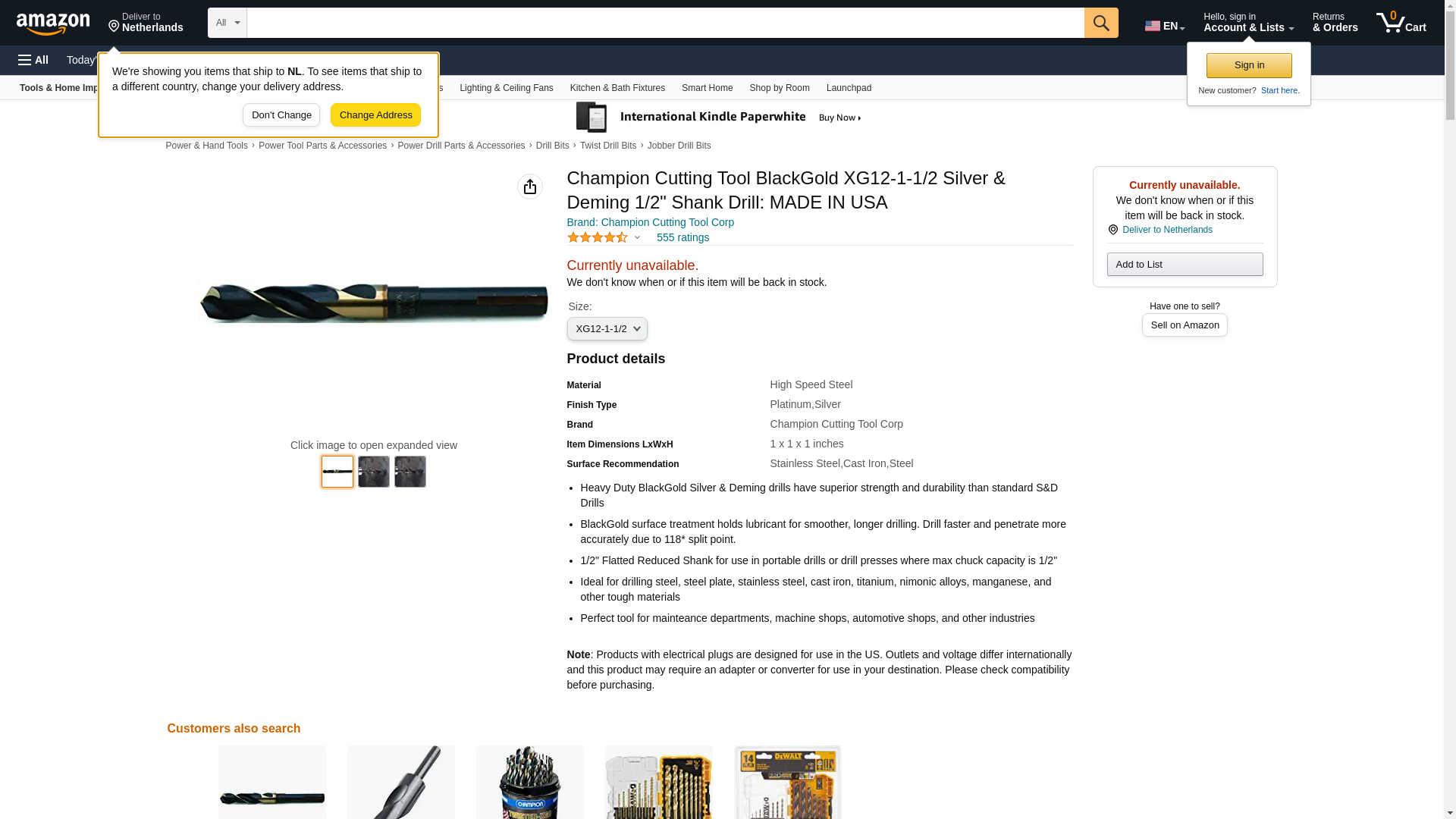Select the Don't Change button

click(x=281, y=115)
